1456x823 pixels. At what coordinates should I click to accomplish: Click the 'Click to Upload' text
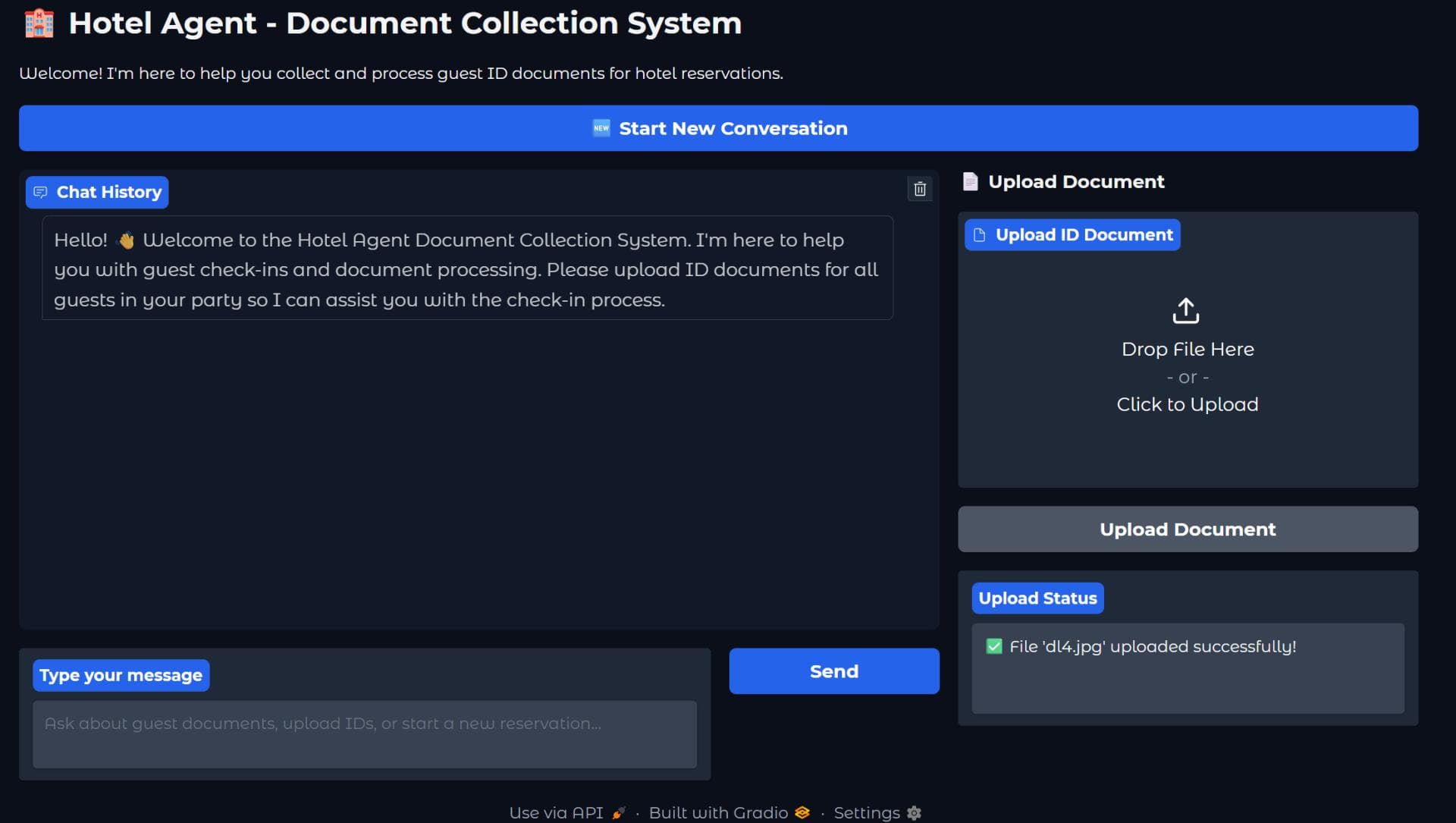point(1187,404)
